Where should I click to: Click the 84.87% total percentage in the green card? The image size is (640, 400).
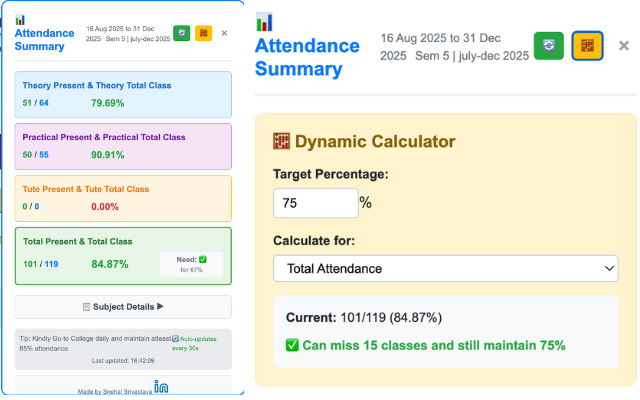110,264
